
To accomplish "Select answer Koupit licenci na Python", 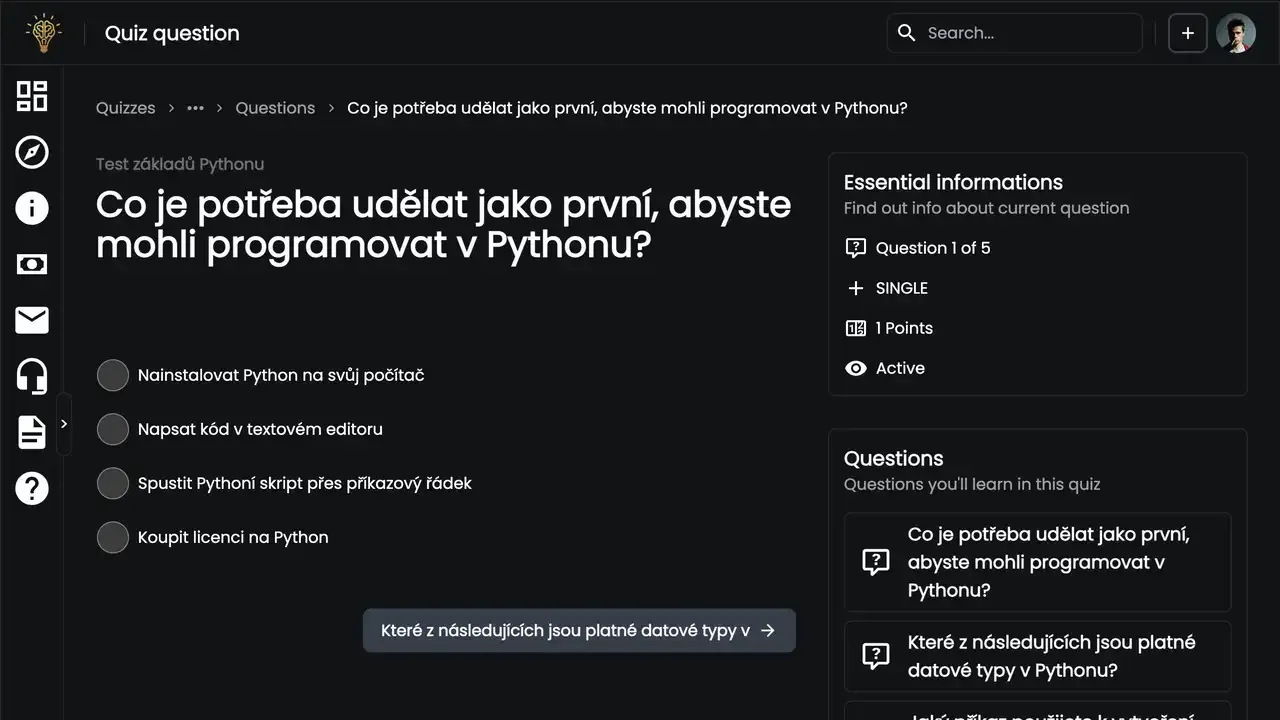I will 113,537.
